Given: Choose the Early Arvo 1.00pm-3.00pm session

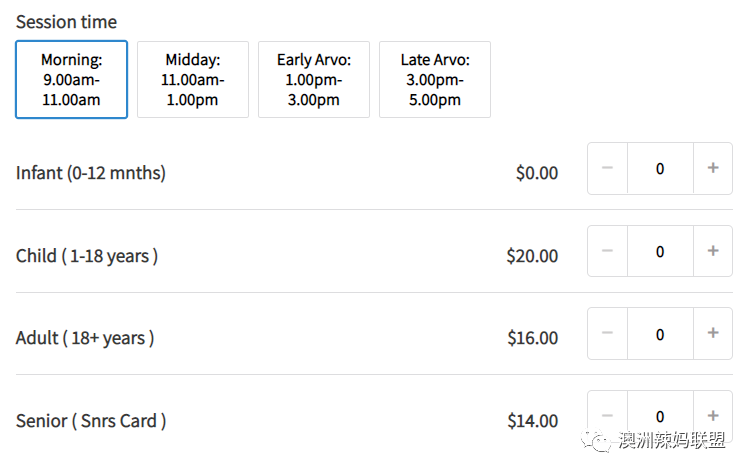Looking at the screenshot, I should coord(314,79).
